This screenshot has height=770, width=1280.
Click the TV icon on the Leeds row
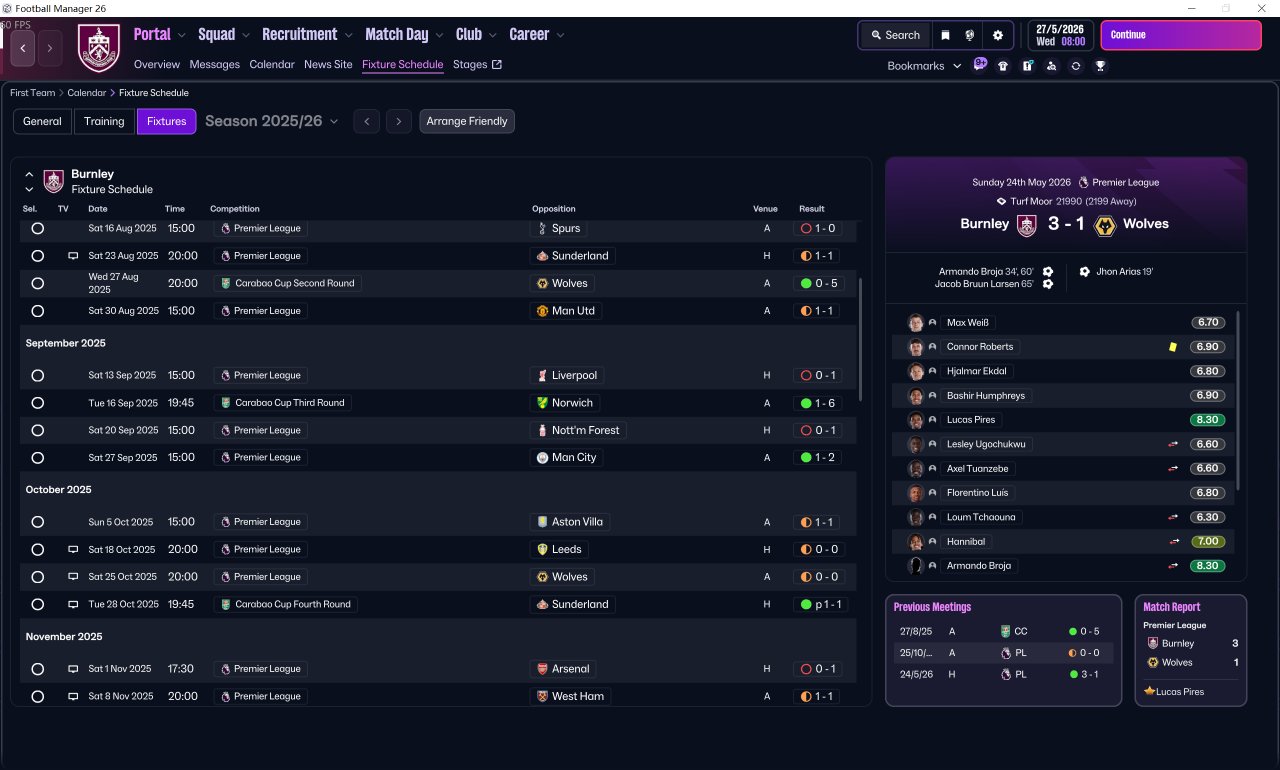click(73, 550)
